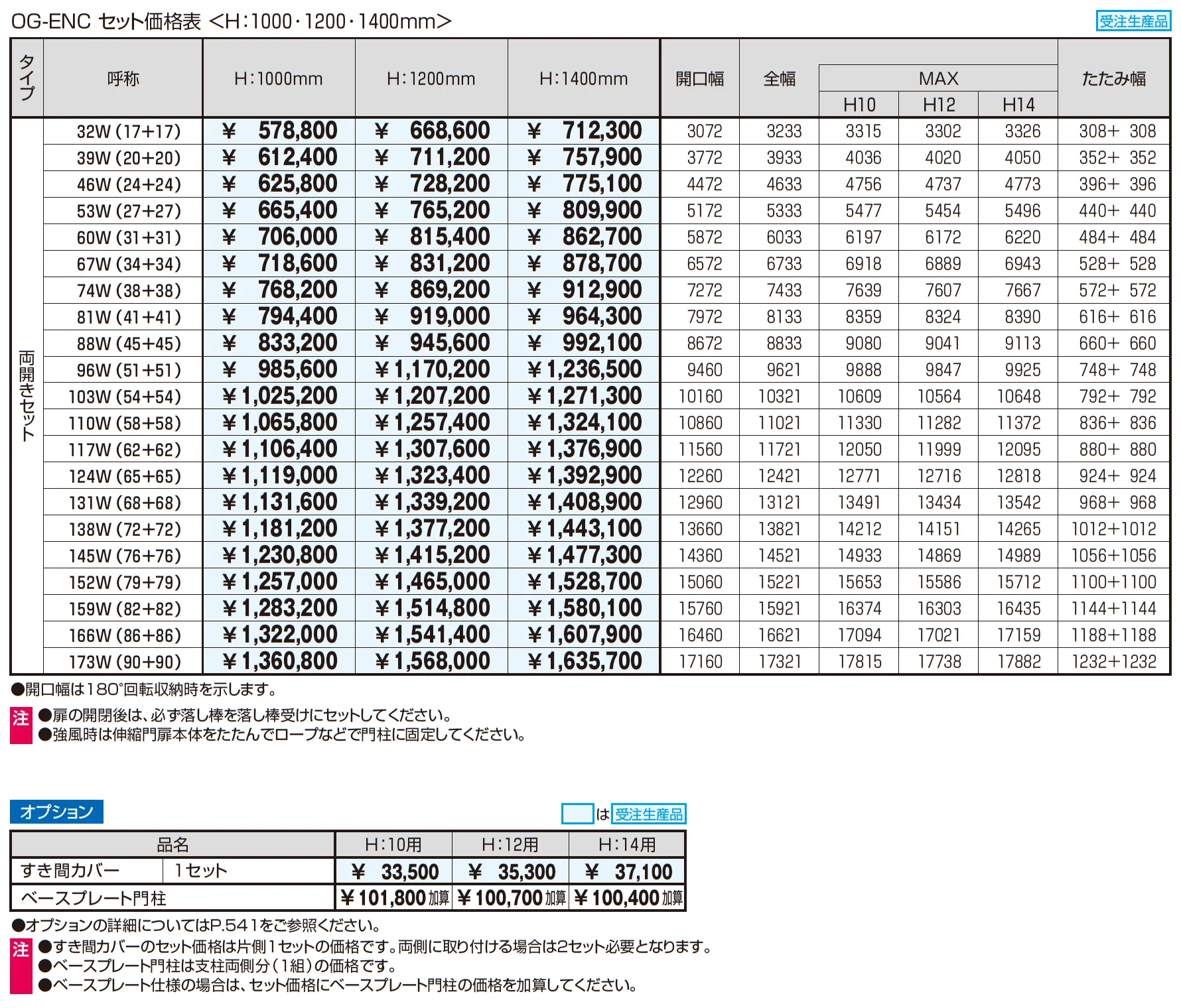Click the option price ¥37,100

[628, 871]
